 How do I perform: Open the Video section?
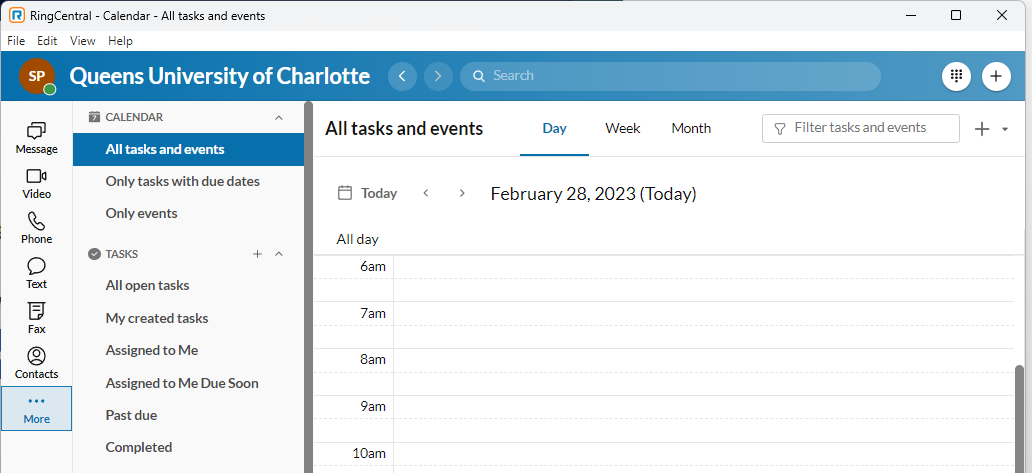(36, 184)
